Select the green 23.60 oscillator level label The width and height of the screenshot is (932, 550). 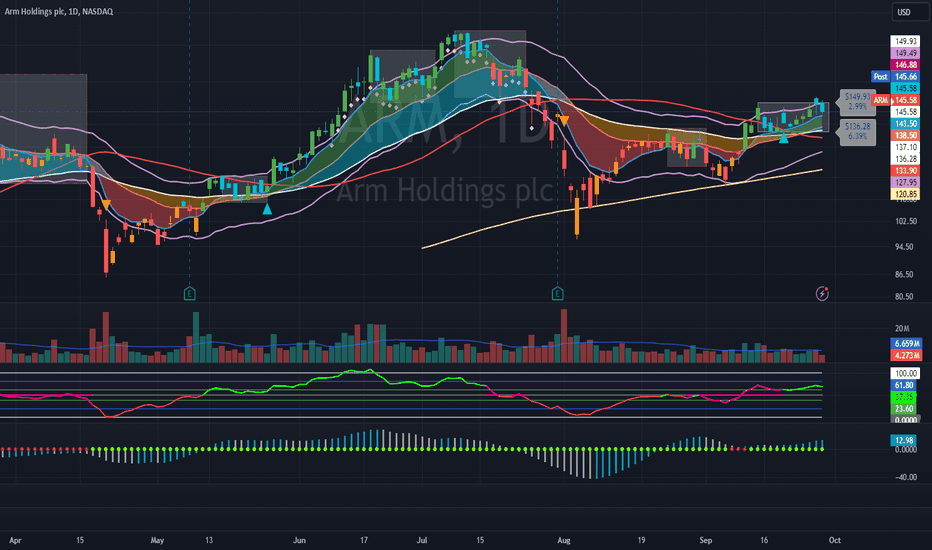click(x=905, y=409)
